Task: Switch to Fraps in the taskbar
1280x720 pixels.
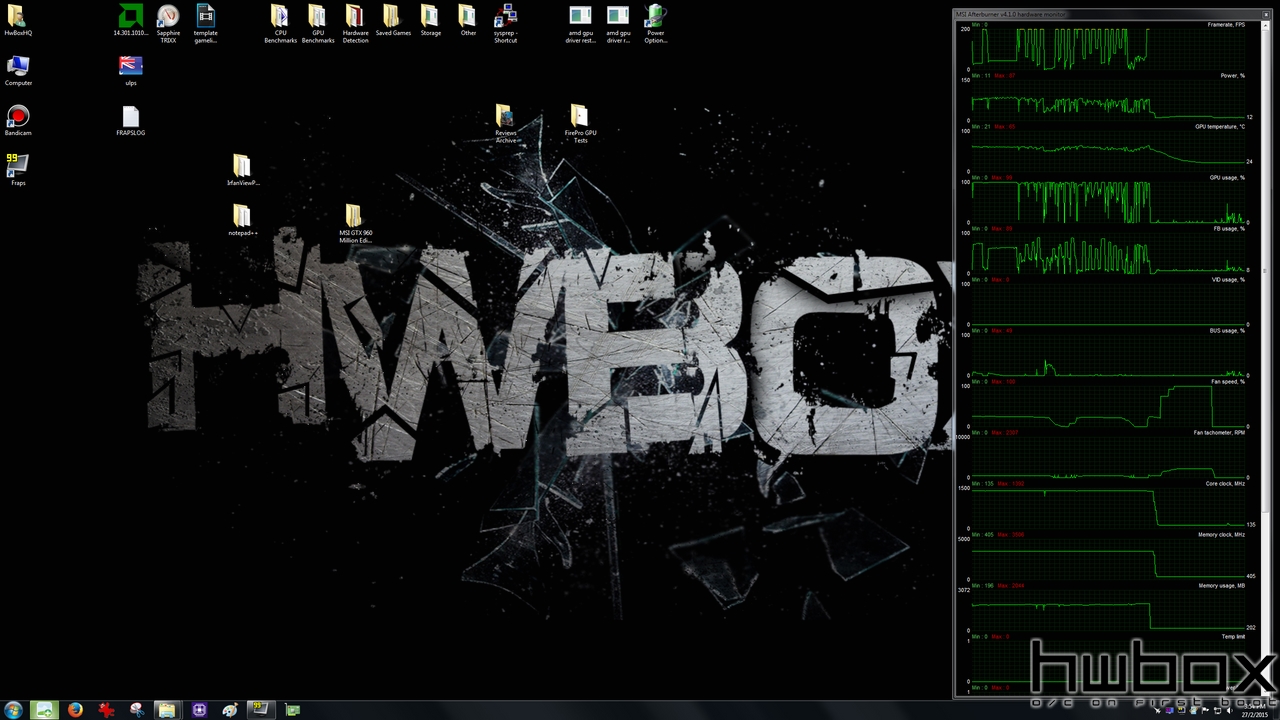Action: 260,710
